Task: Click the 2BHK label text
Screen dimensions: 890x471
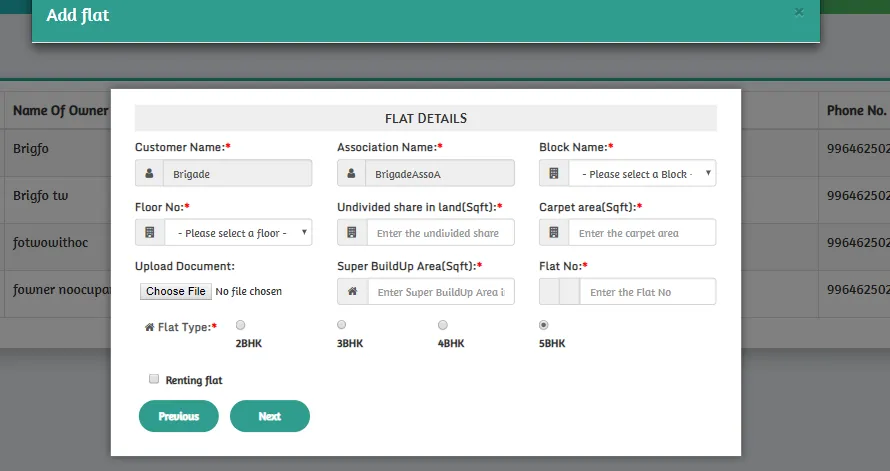Action: 249,343
